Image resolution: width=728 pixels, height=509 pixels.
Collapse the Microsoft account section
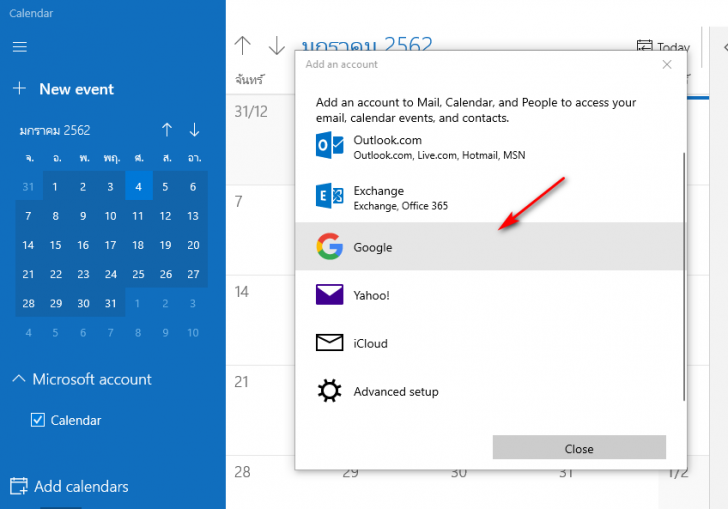click(x=19, y=379)
